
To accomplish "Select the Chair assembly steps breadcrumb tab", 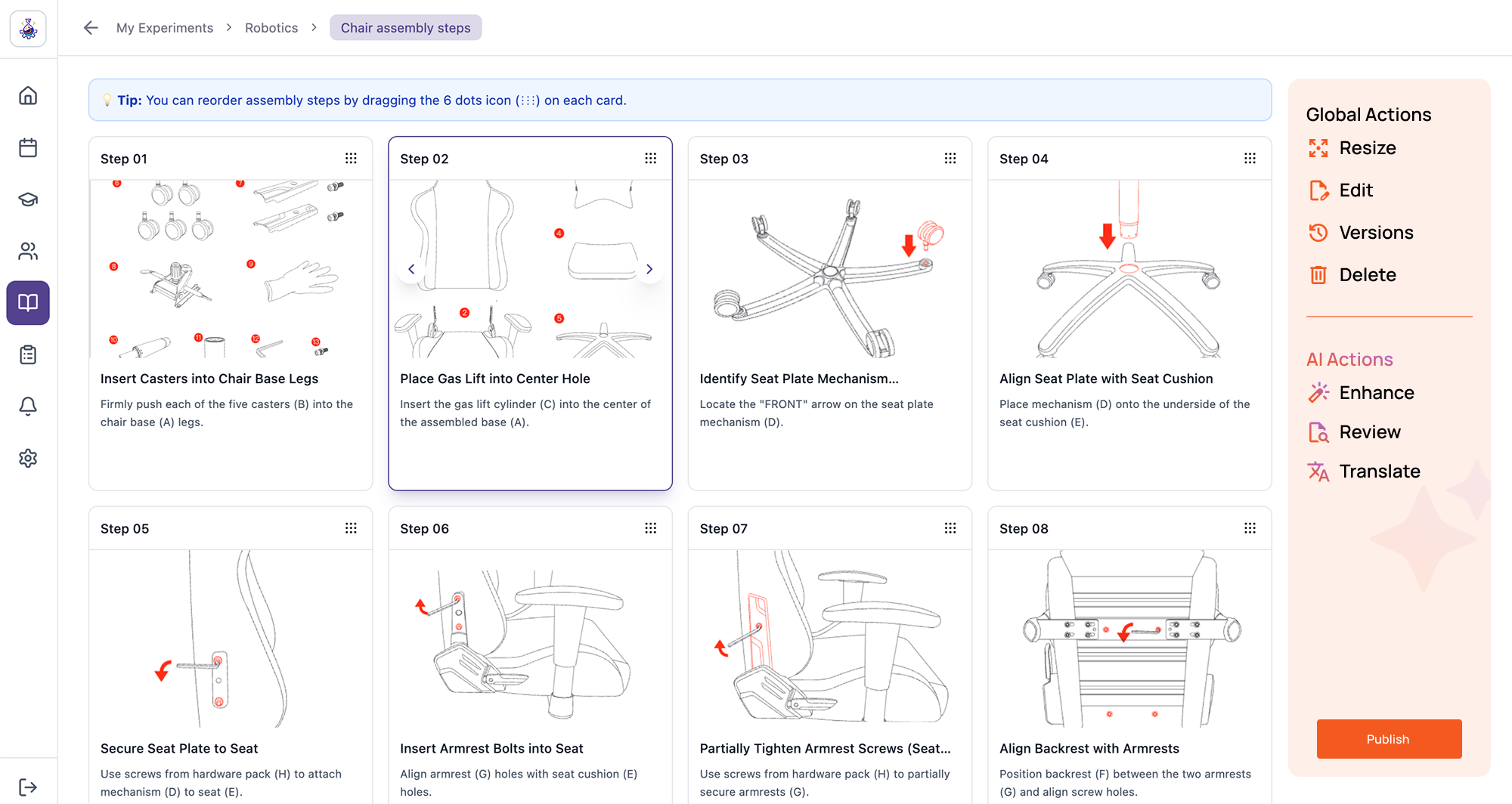I will (405, 28).
